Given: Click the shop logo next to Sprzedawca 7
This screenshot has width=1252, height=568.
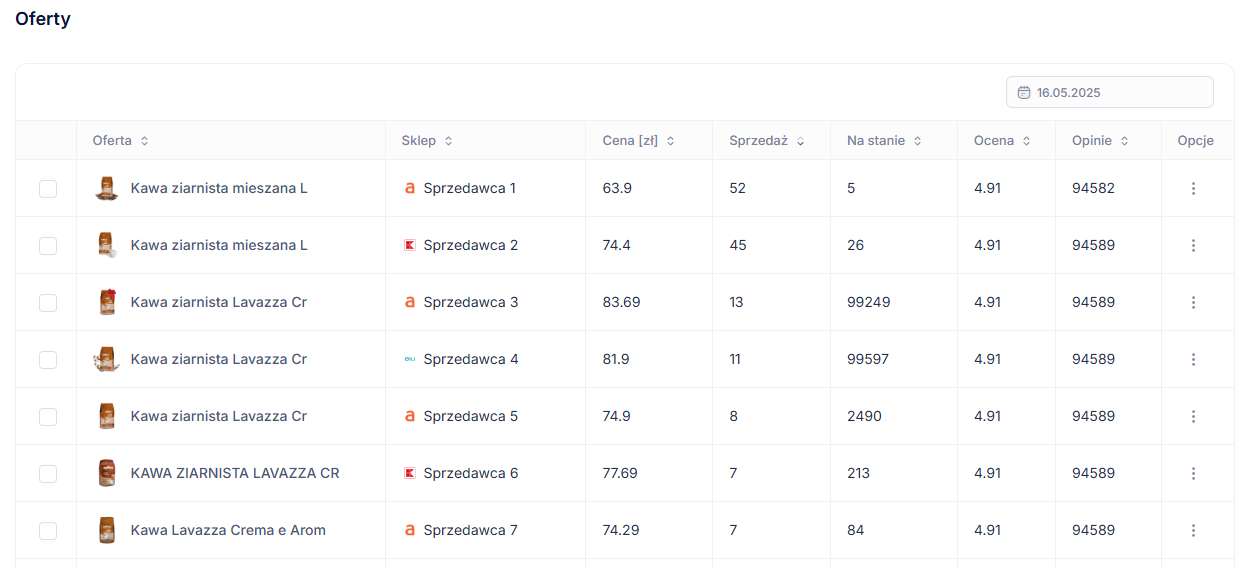Looking at the screenshot, I should click(x=409, y=530).
